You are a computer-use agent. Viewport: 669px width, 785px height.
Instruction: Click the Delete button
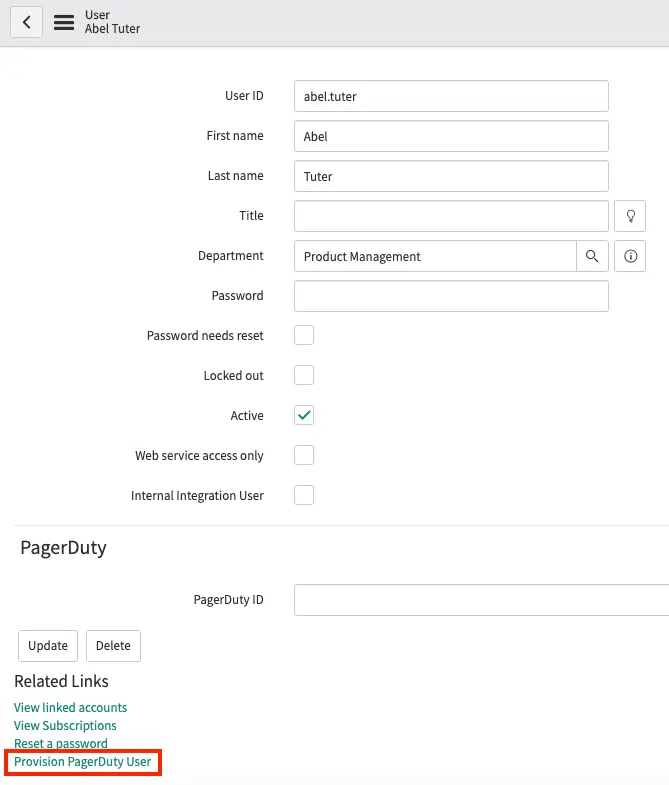pos(113,646)
